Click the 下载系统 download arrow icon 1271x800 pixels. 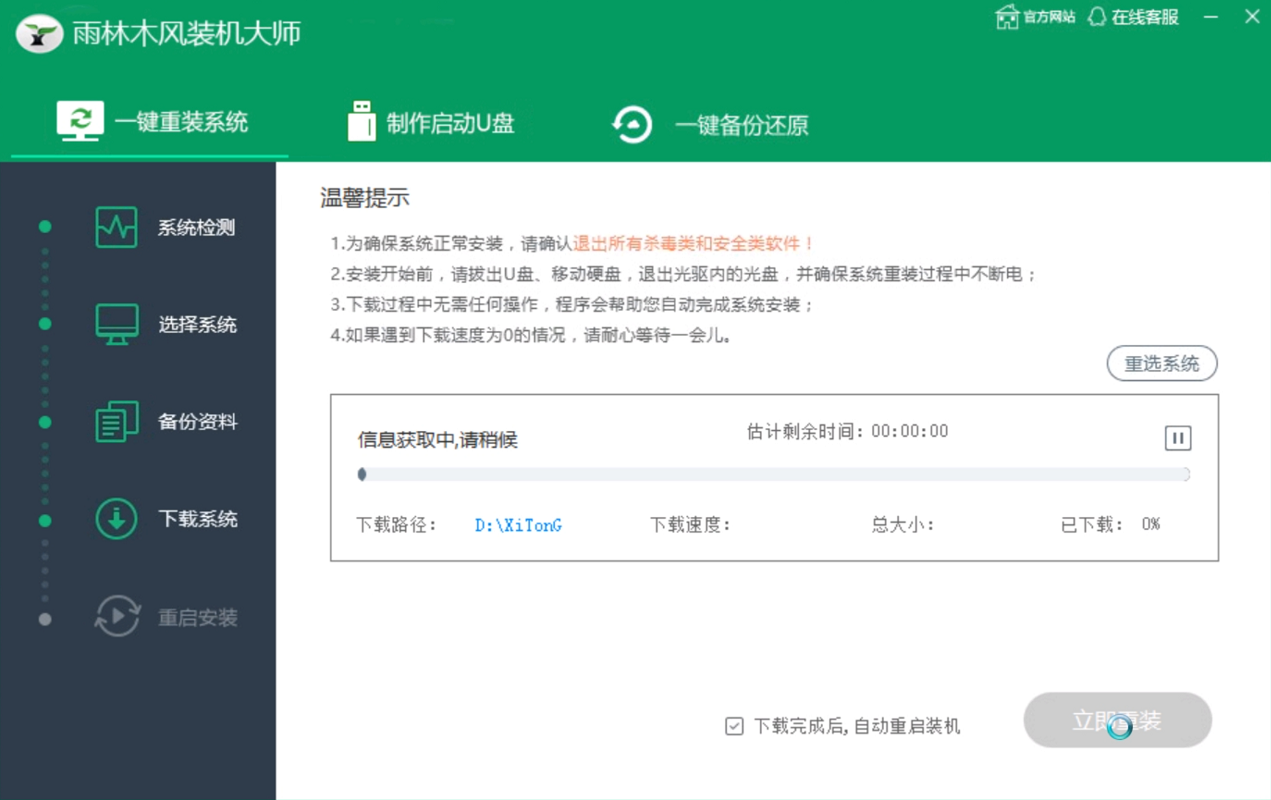pos(117,519)
